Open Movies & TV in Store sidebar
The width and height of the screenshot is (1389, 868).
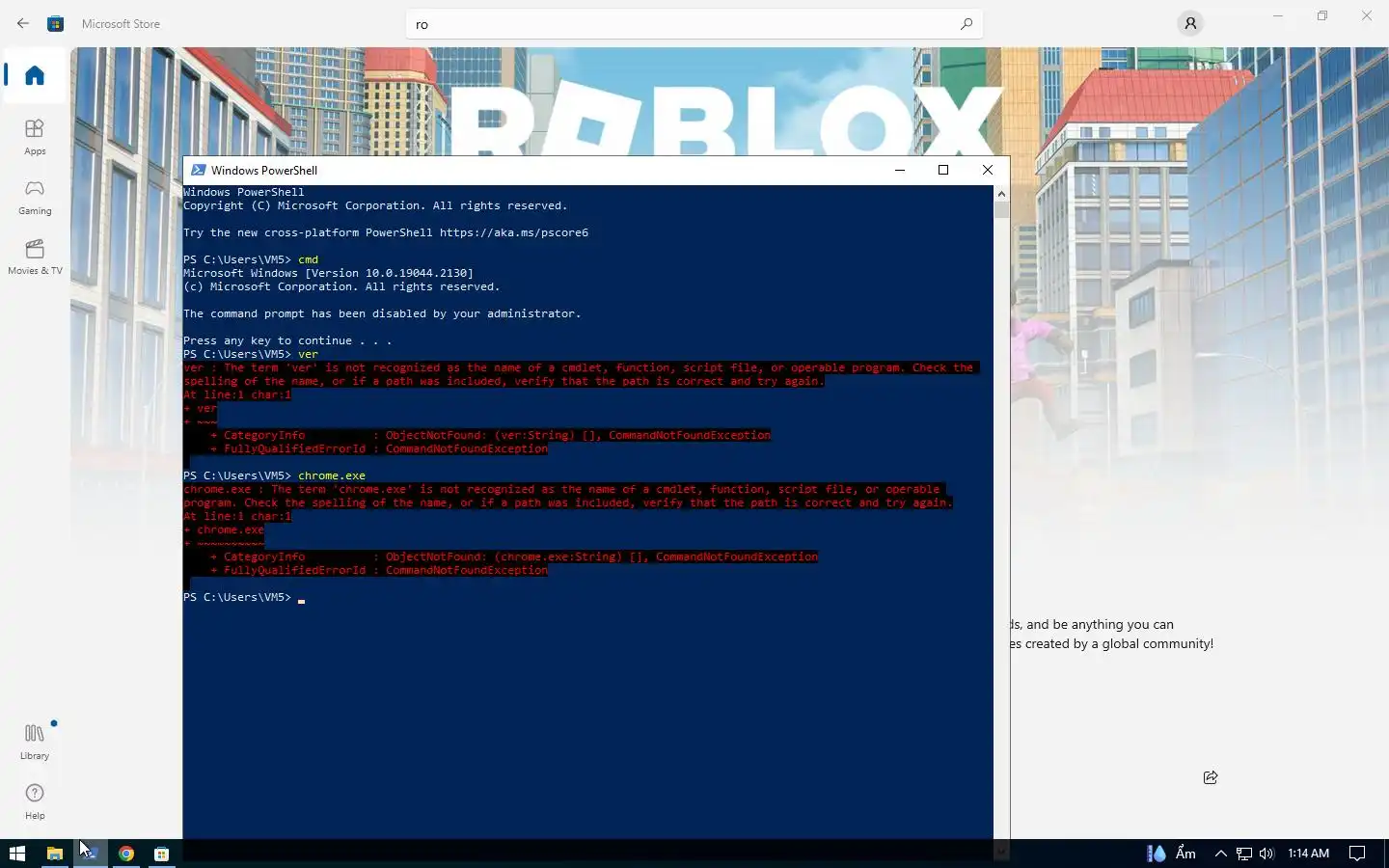tap(35, 257)
